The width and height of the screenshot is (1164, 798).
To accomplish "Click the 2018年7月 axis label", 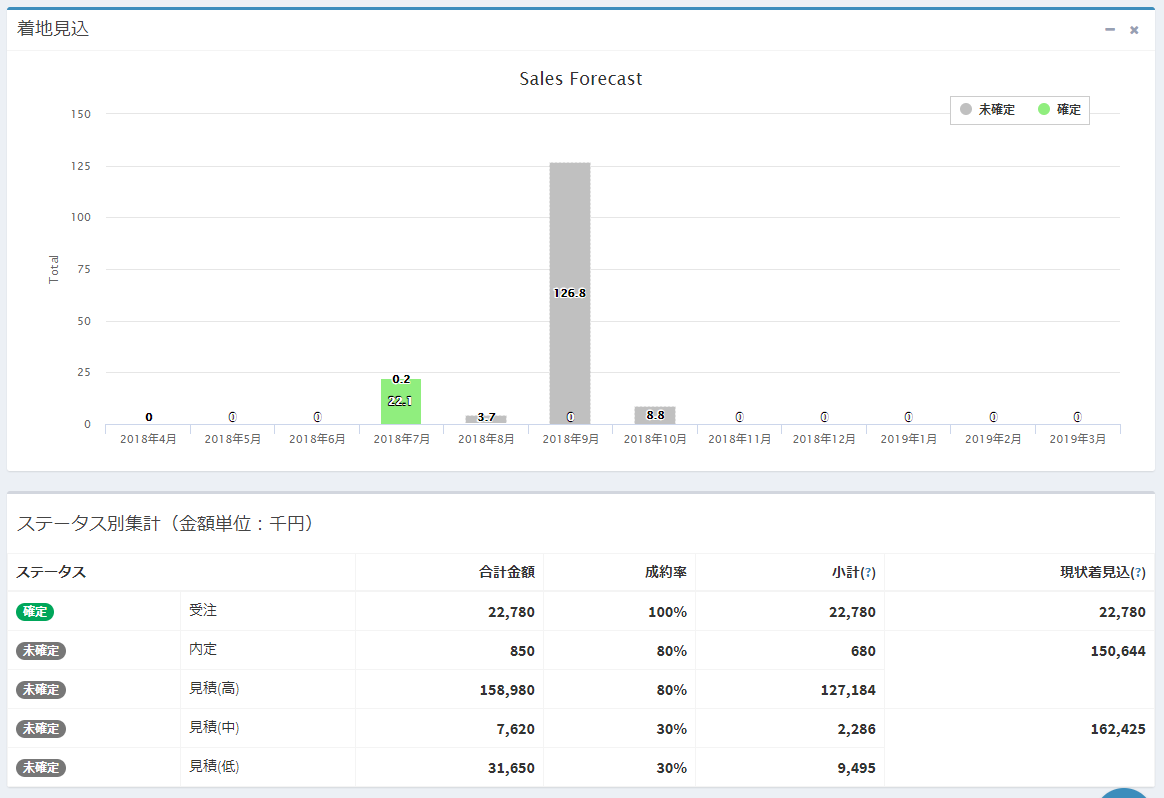I will tap(402, 439).
